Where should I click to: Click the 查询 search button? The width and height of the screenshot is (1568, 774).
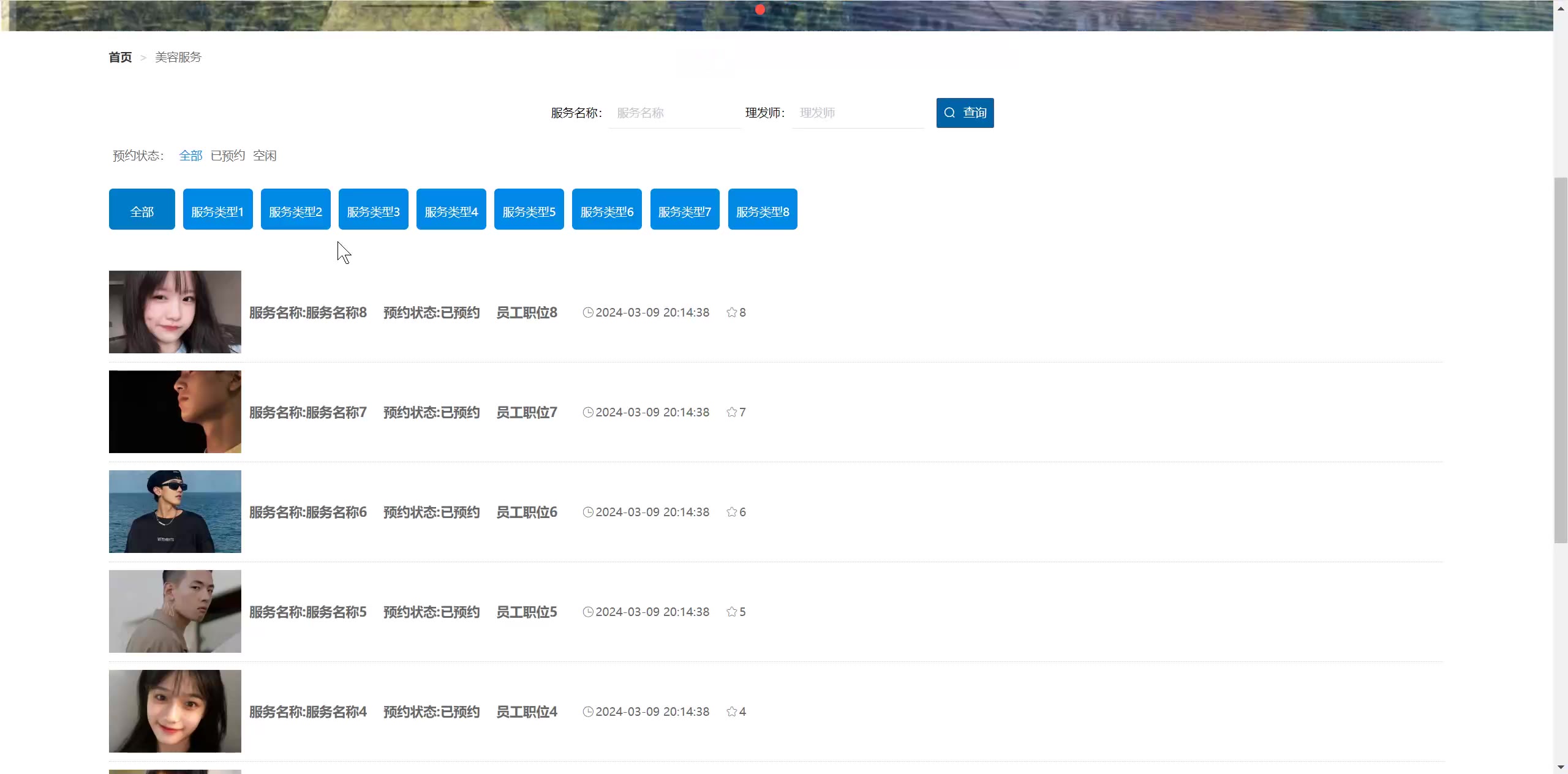pyautogui.click(x=965, y=113)
